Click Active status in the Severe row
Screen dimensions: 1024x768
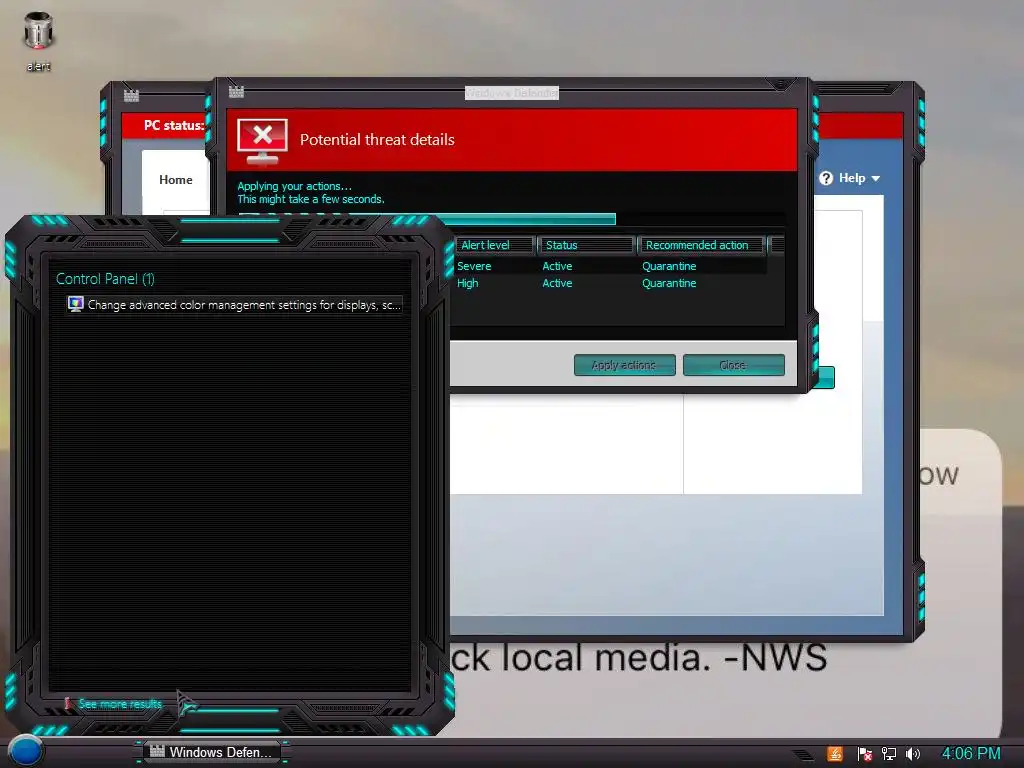(557, 266)
